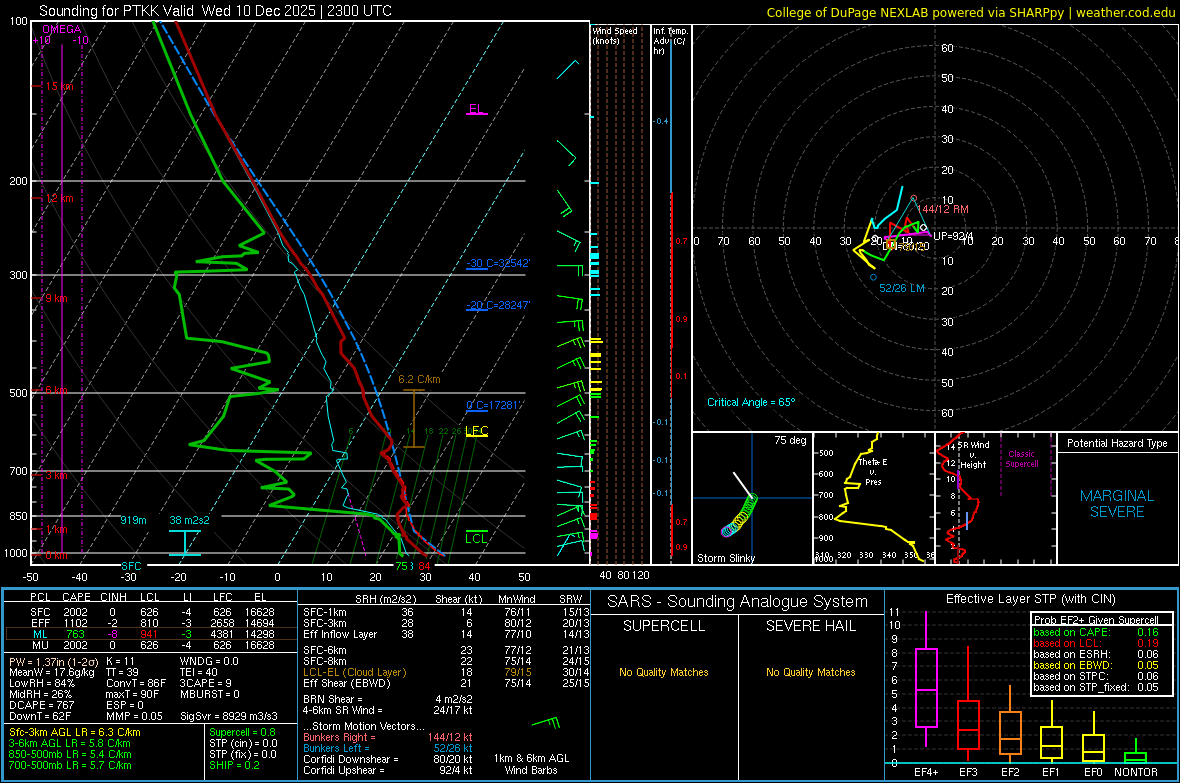Select the 'Eff Shear (EBWD)' row label

347,684
